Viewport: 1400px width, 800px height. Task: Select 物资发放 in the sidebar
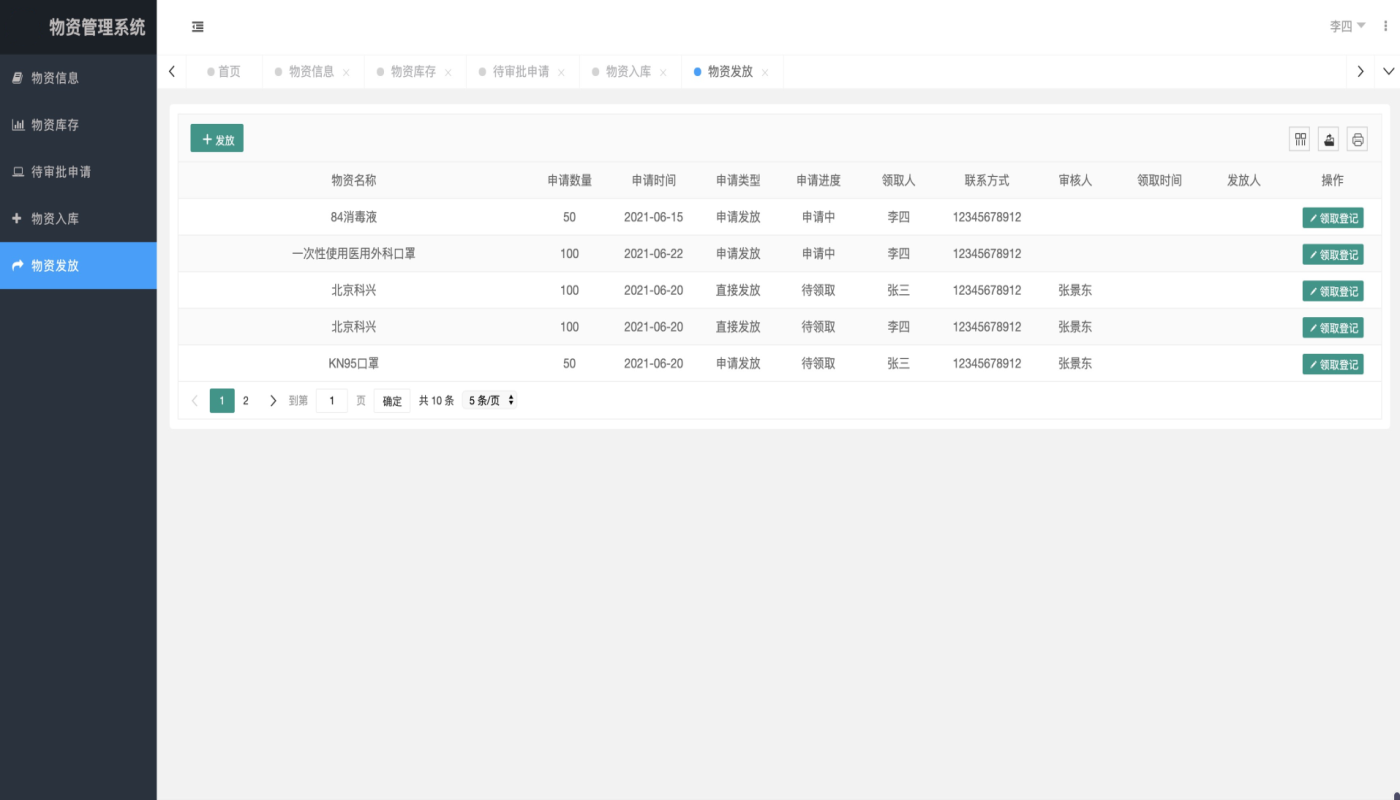(78, 266)
